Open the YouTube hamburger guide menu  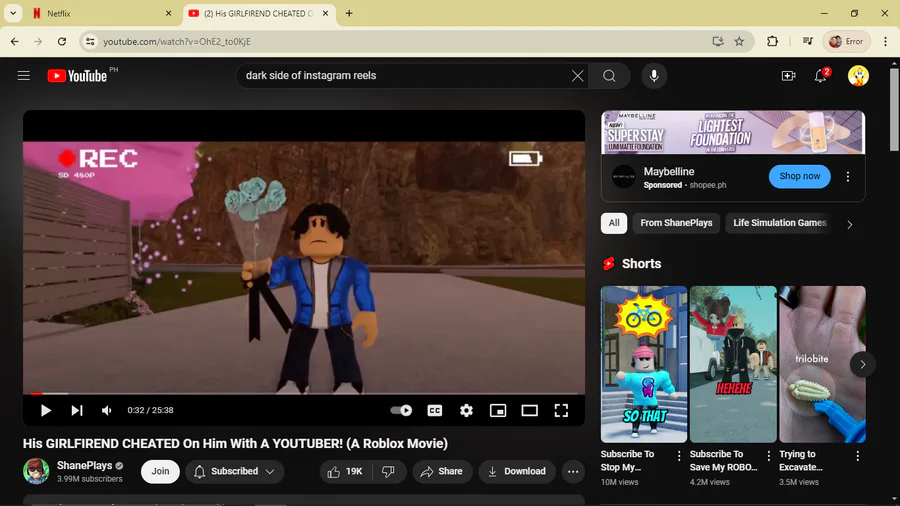click(24, 76)
